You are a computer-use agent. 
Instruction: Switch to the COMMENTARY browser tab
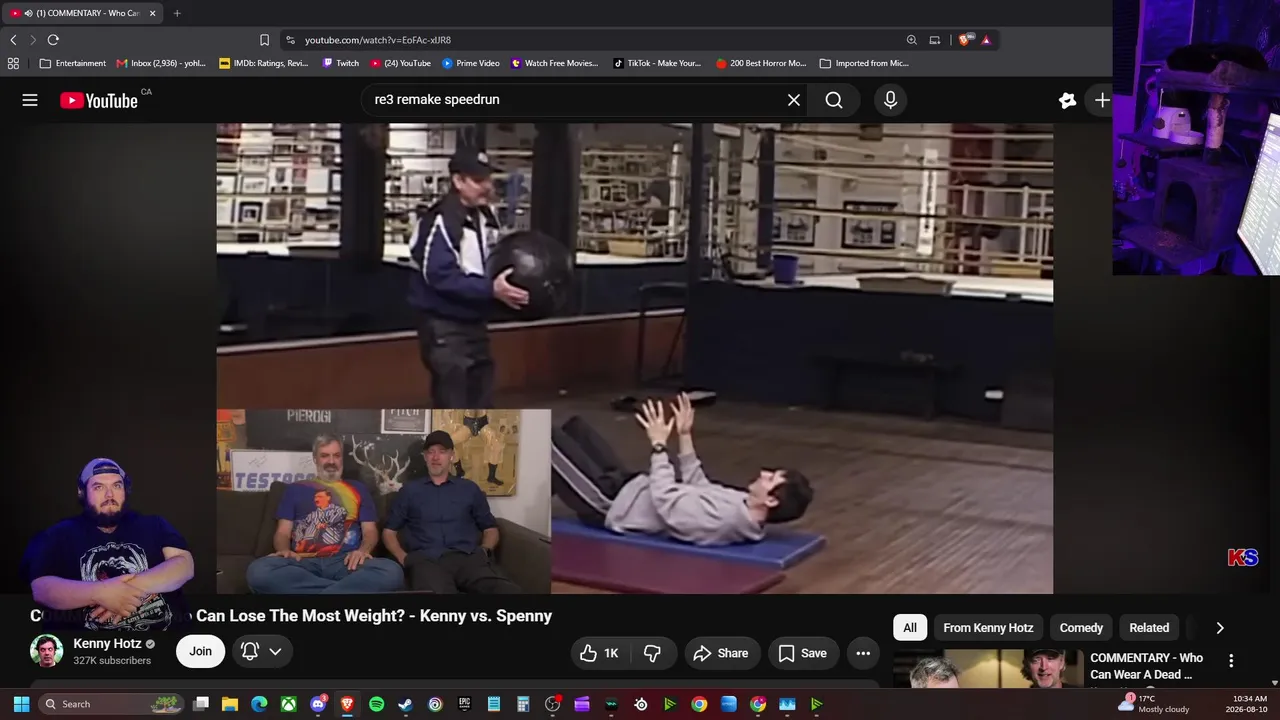tap(82, 13)
